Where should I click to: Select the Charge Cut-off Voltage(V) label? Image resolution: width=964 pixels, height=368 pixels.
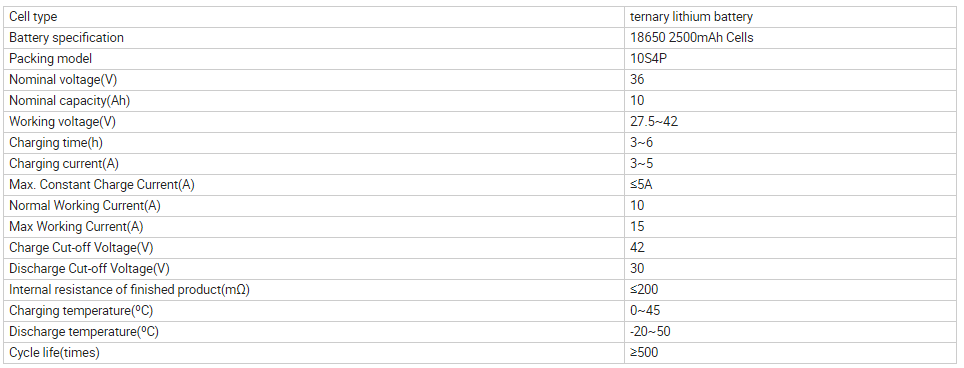(81, 248)
